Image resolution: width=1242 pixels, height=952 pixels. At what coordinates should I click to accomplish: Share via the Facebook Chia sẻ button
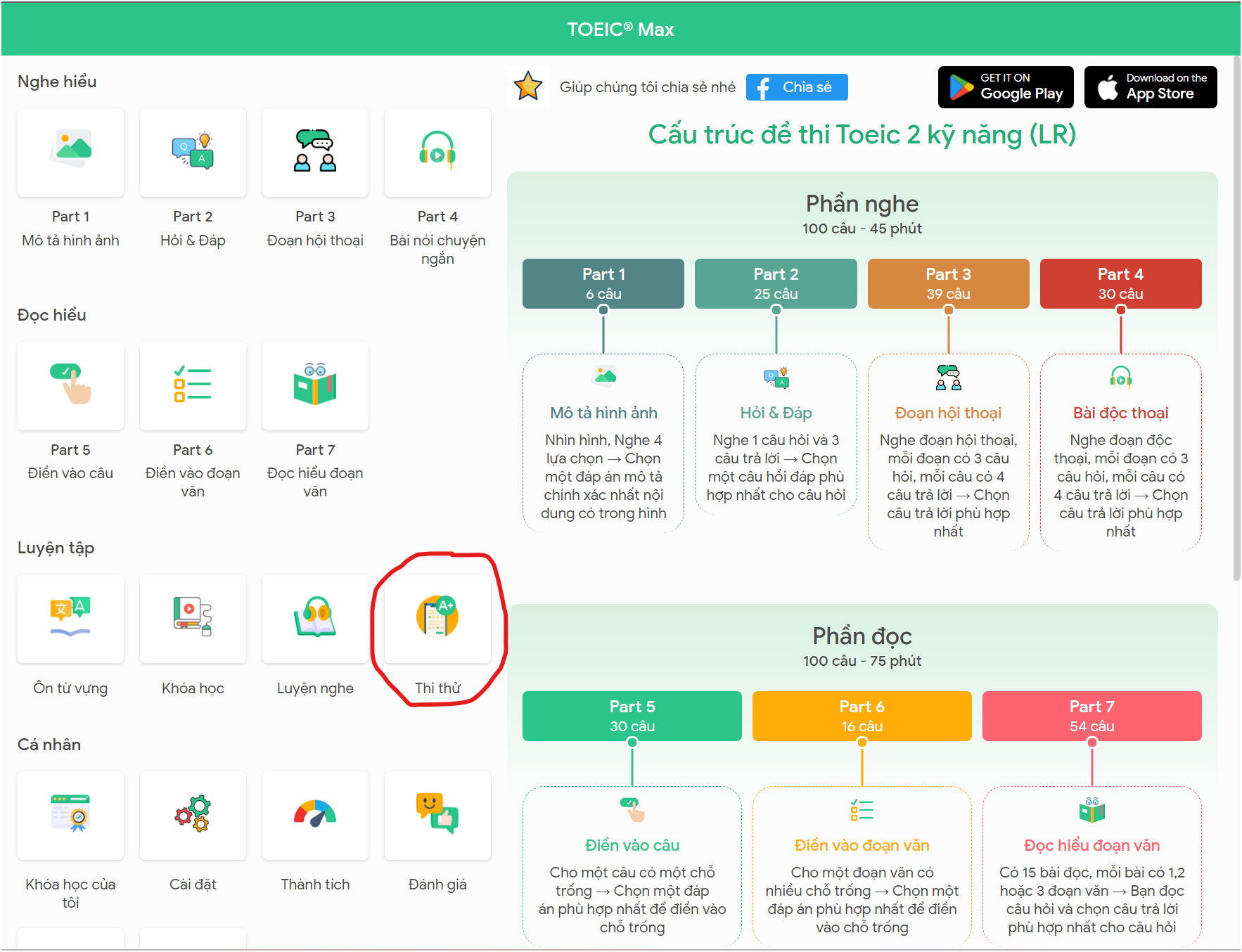[x=797, y=87]
